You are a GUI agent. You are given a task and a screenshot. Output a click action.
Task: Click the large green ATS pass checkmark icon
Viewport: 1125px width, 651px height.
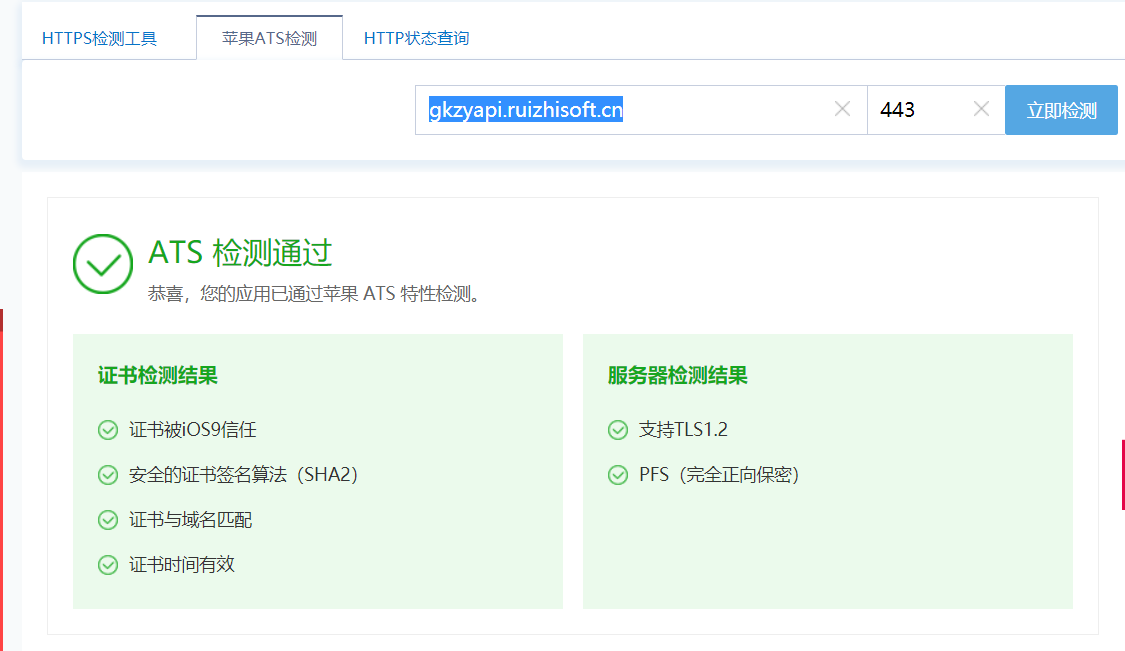[103, 264]
